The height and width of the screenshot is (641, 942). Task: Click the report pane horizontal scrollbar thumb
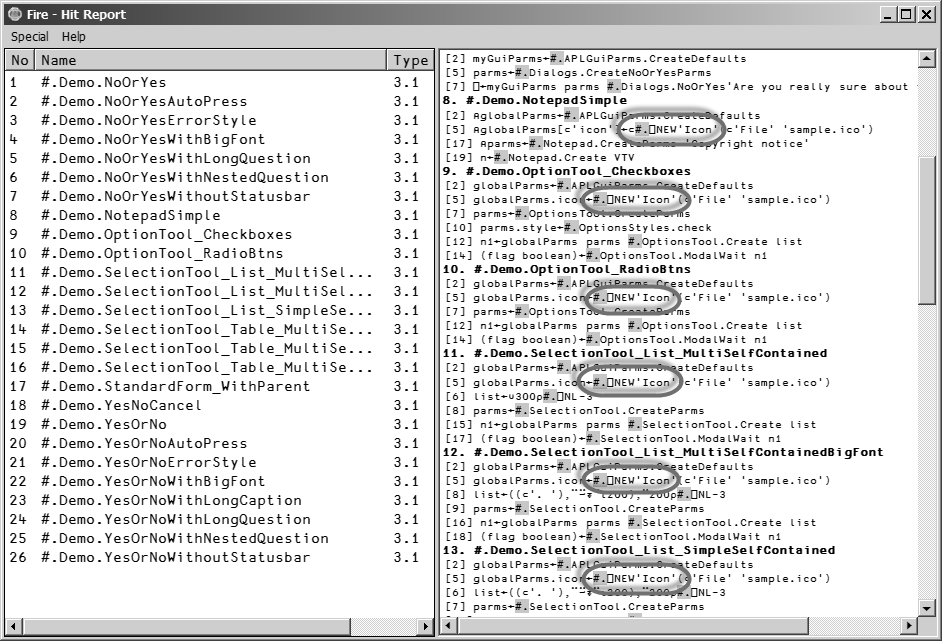click(632, 626)
